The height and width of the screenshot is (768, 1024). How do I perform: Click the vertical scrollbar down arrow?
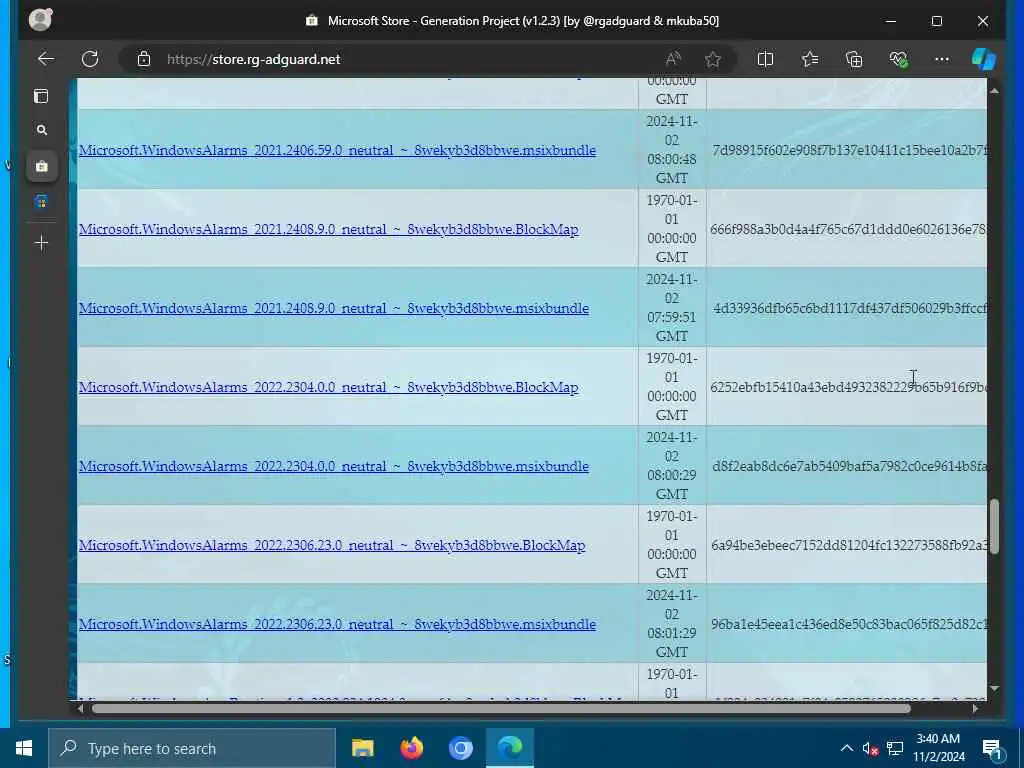994,688
